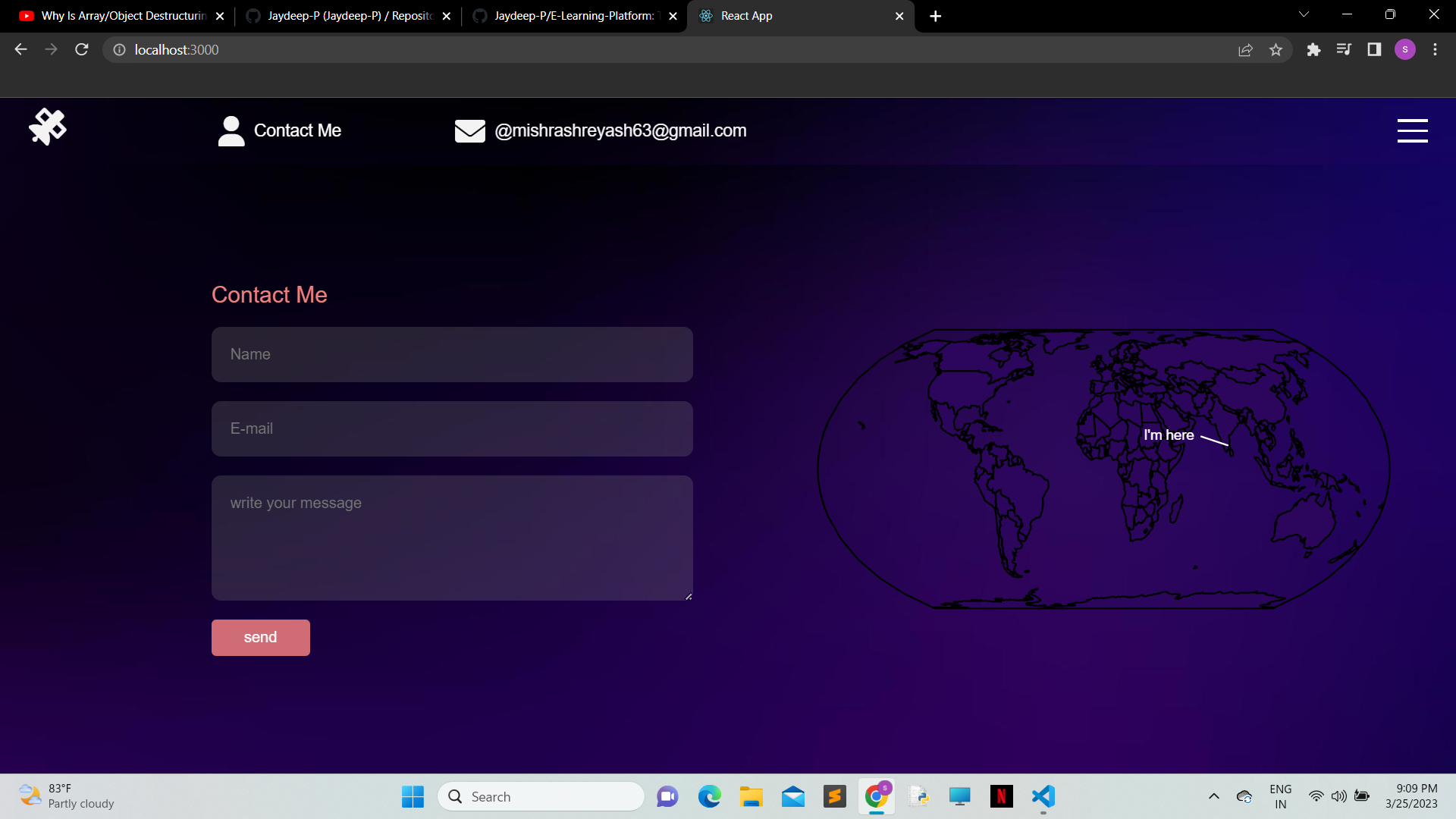Launch Visual Studio Code from the taskbar
The height and width of the screenshot is (819, 1456).
[x=1043, y=796]
